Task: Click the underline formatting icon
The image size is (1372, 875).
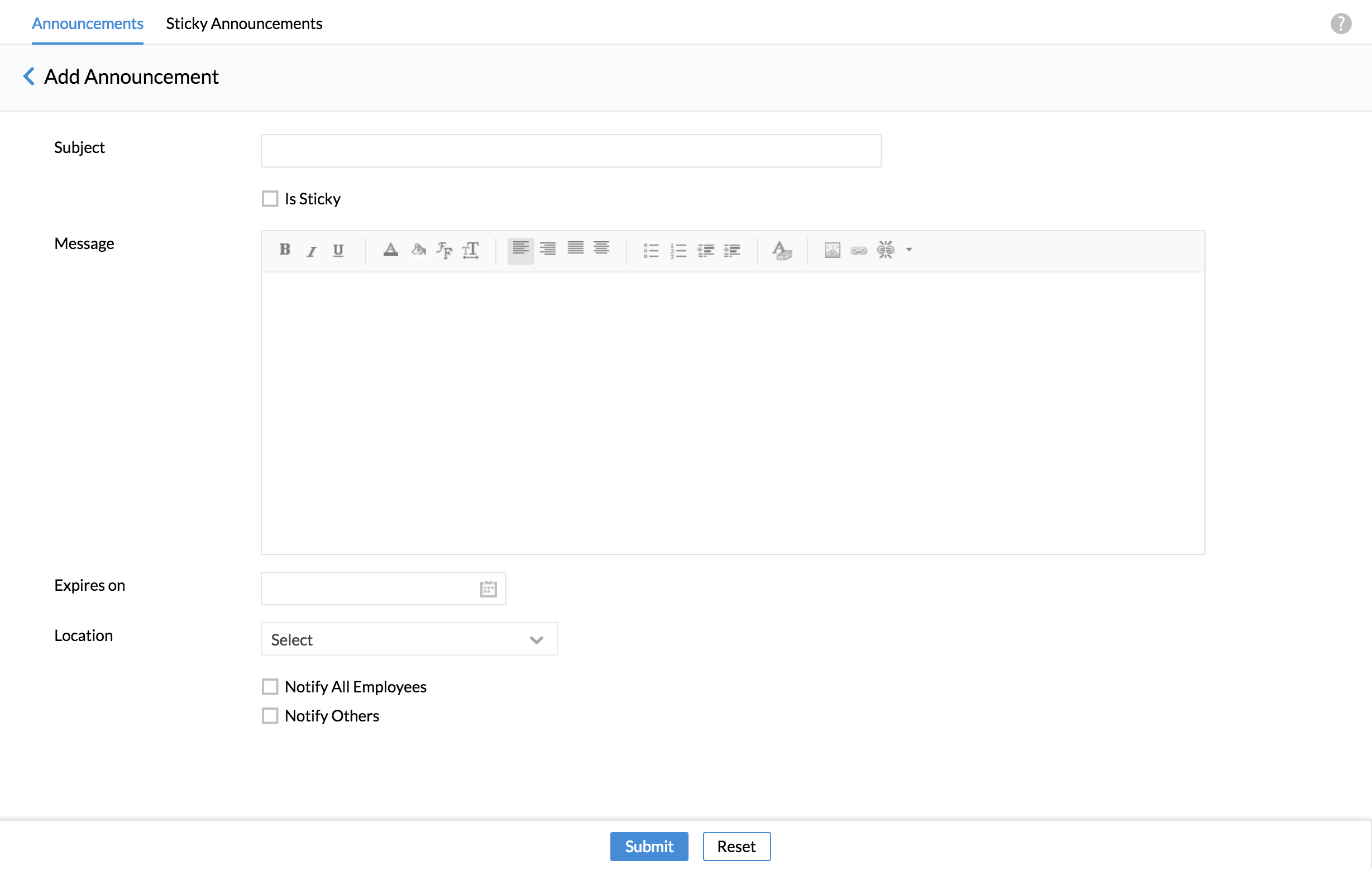Action: [x=338, y=250]
